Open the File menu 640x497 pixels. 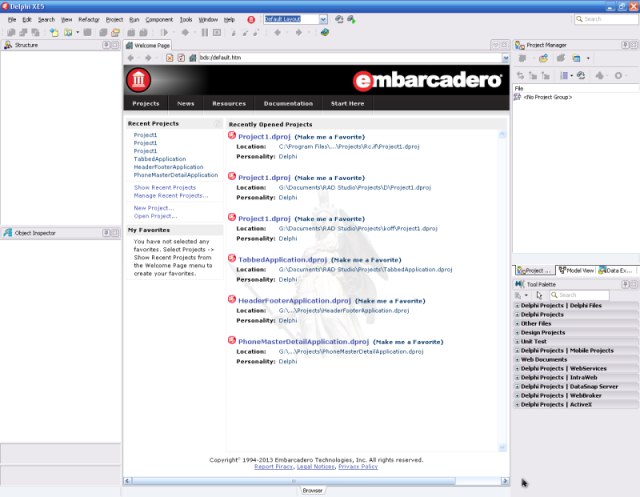tap(12, 20)
